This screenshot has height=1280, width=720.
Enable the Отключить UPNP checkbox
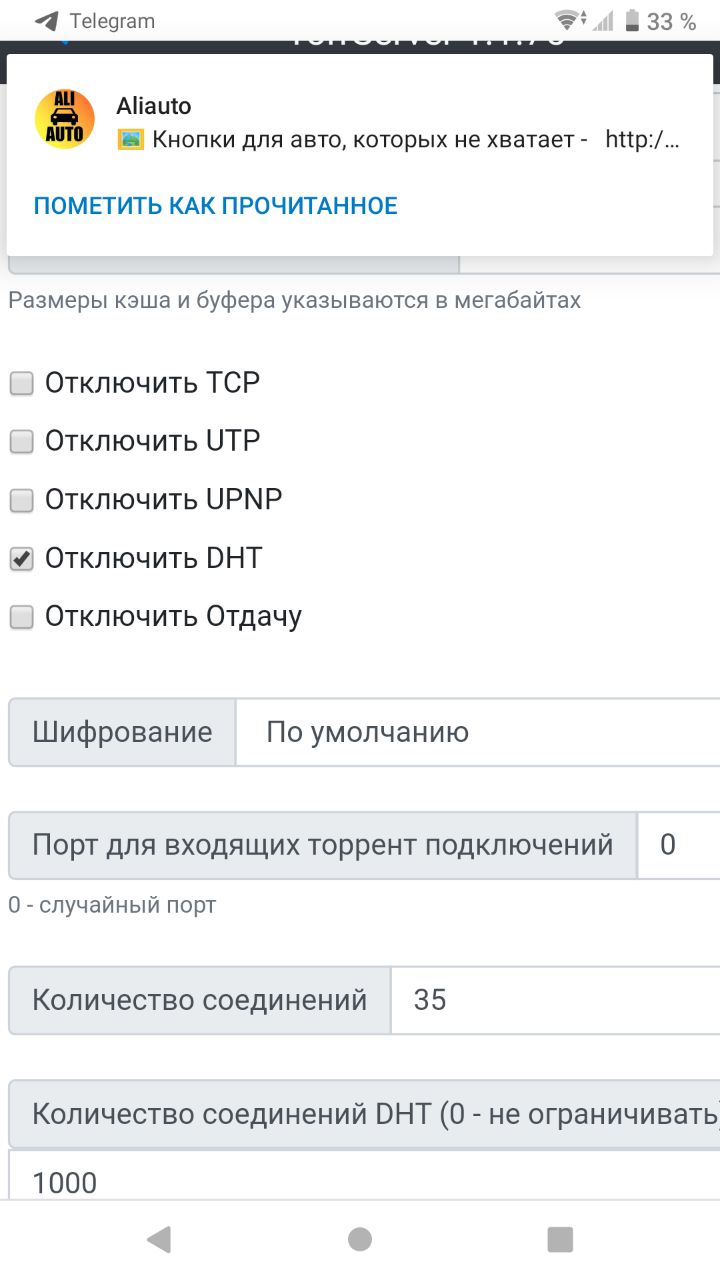[x=21, y=499]
